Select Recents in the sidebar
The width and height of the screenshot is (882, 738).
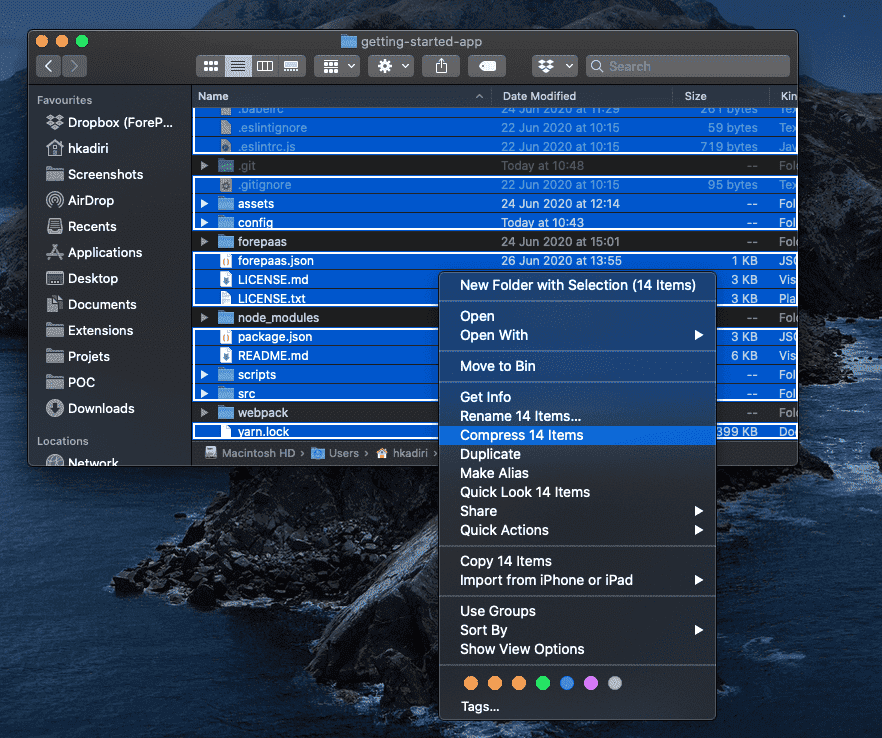click(82, 226)
